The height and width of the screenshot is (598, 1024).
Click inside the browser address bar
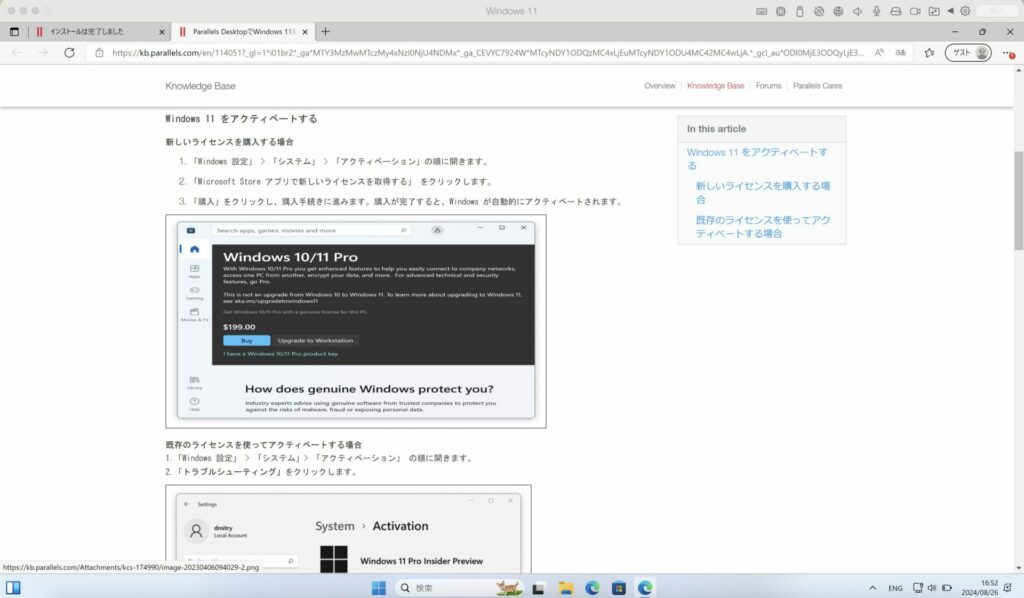[x=400, y=52]
